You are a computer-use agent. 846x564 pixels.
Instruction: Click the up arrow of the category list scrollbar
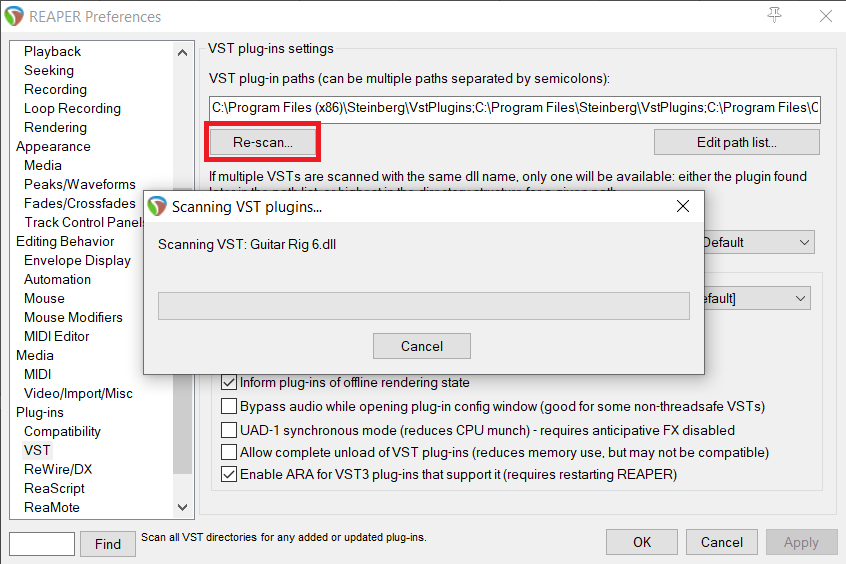(182, 52)
